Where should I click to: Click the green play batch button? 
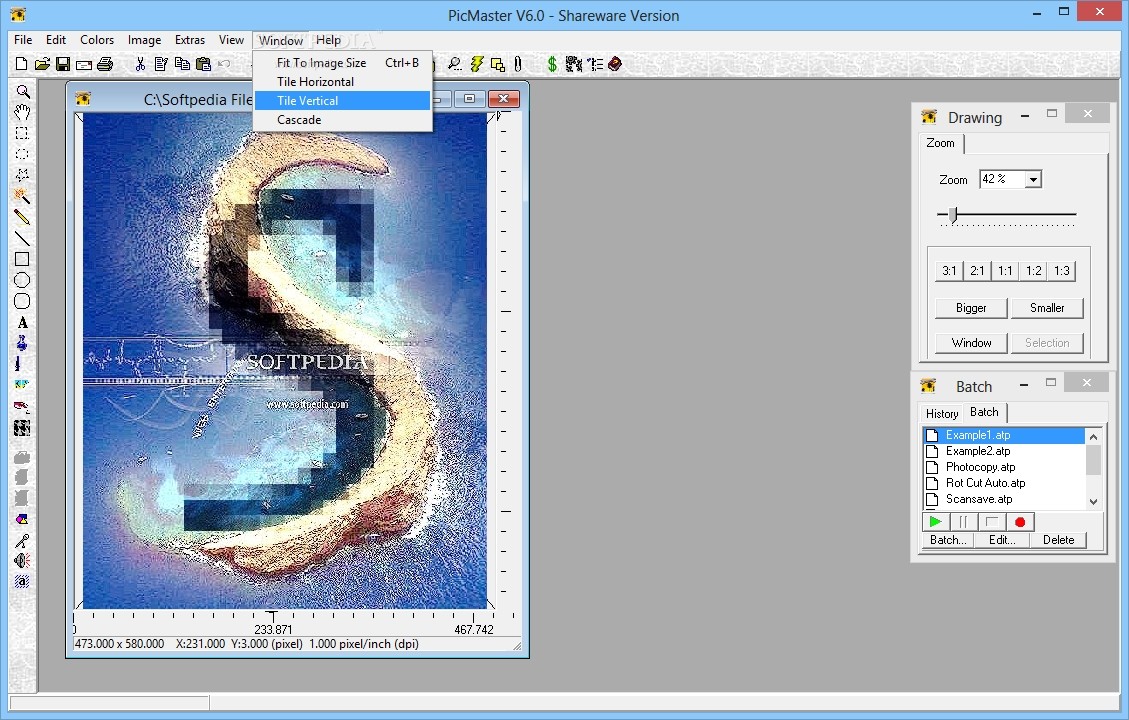935,522
